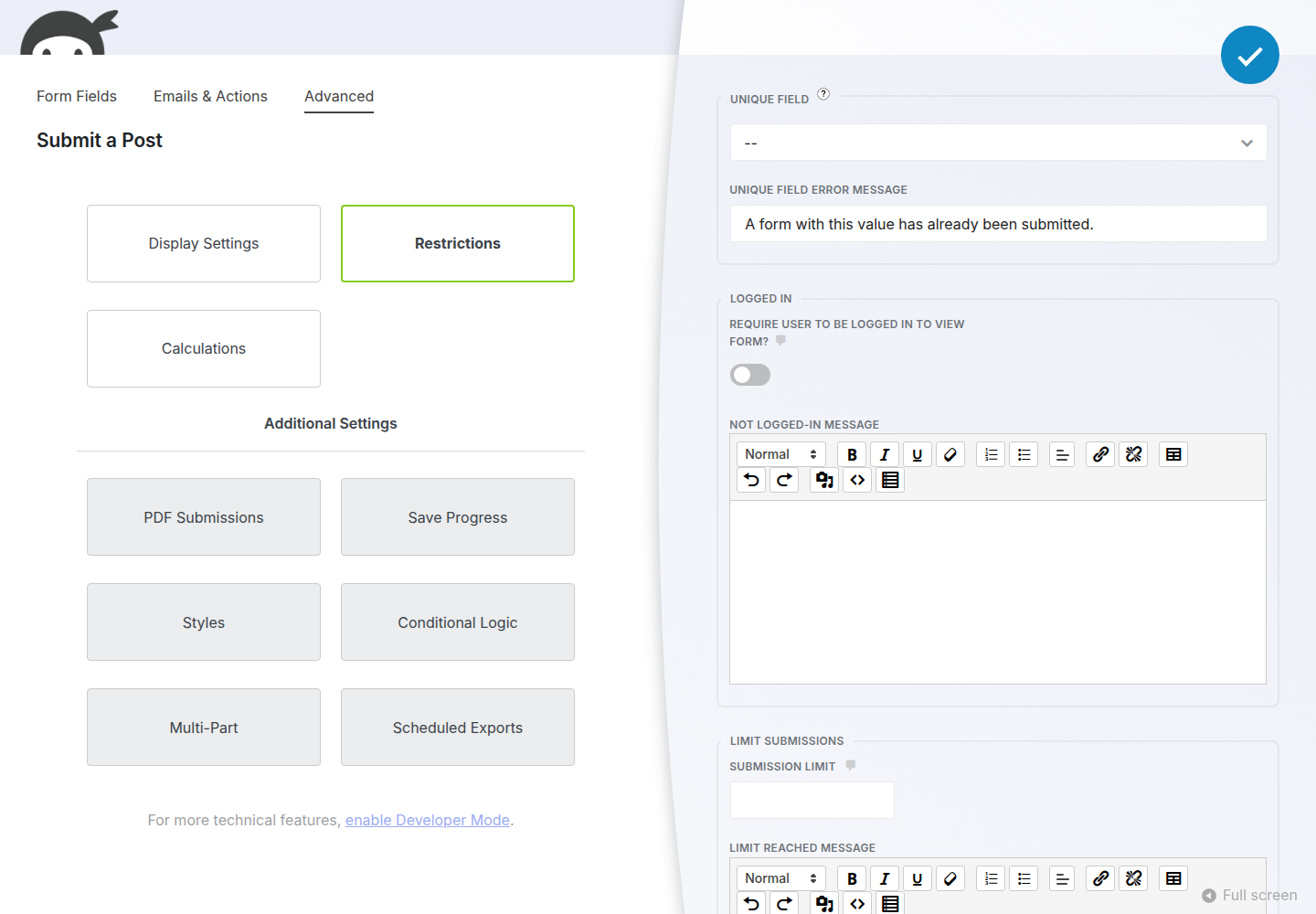Viewport: 1316px width, 914px height.
Task: Toggle underline in Not Logged-In Message editor
Action: [918, 454]
